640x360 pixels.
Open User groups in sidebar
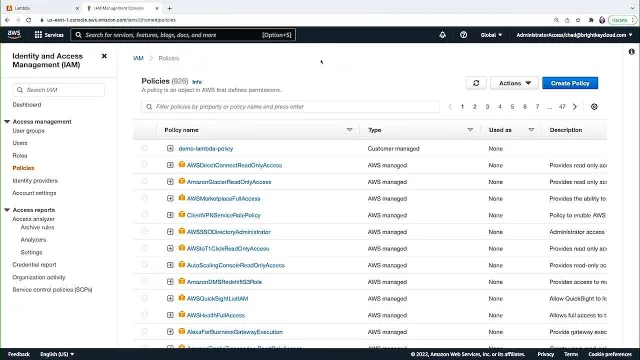coord(28,131)
